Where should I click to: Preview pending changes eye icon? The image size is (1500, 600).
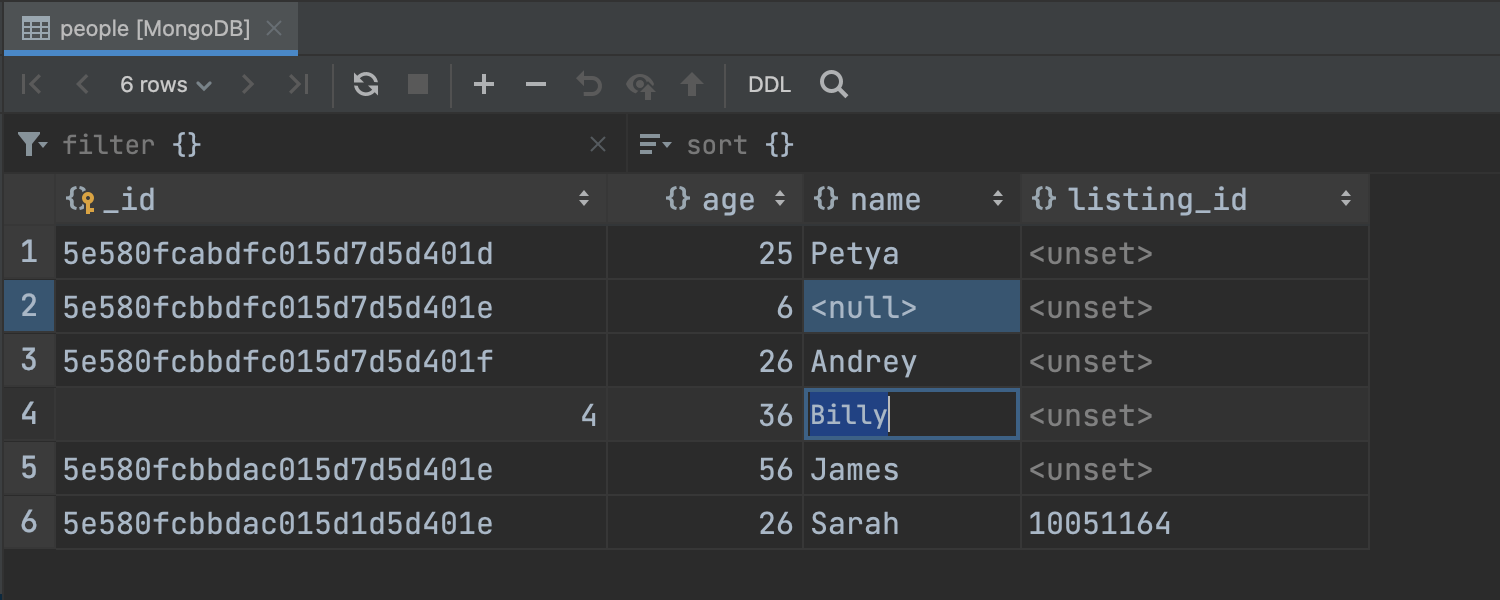point(640,85)
